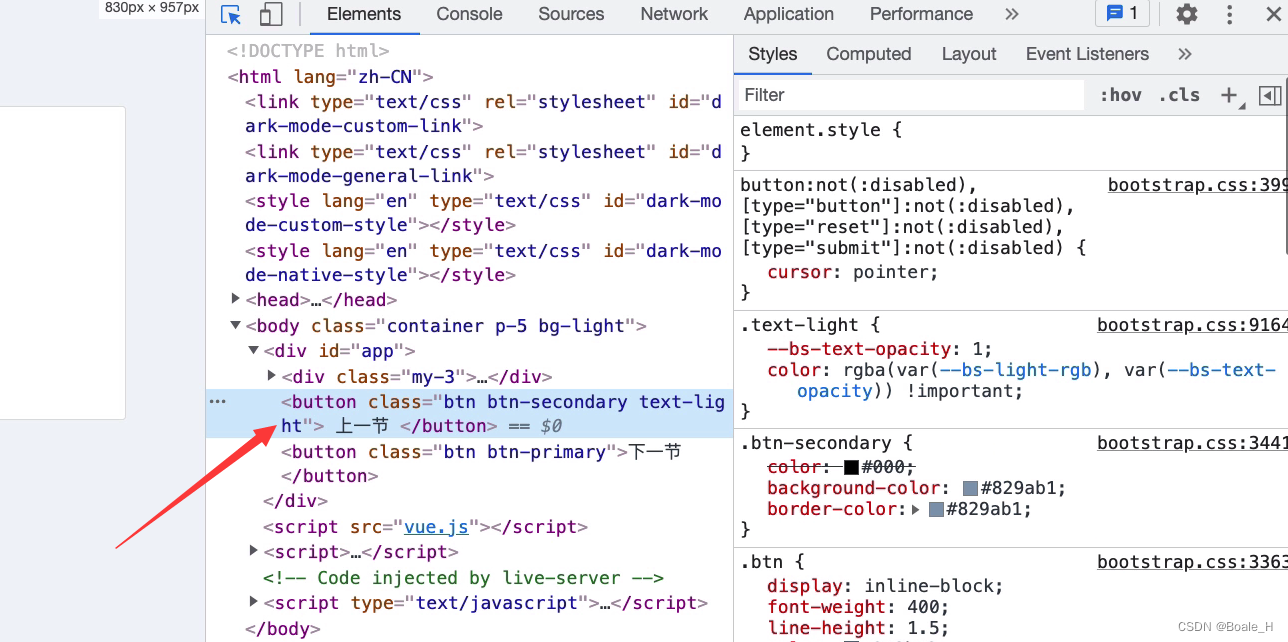
Task: Select the button btn-secondary text-light node
Action: pos(469,414)
